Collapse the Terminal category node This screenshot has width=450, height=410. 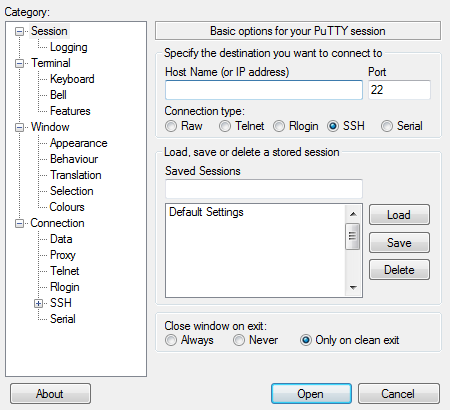20,63
